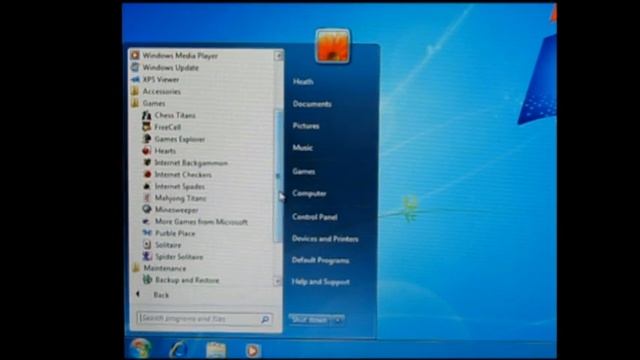Click the search magnifier icon

(264, 319)
